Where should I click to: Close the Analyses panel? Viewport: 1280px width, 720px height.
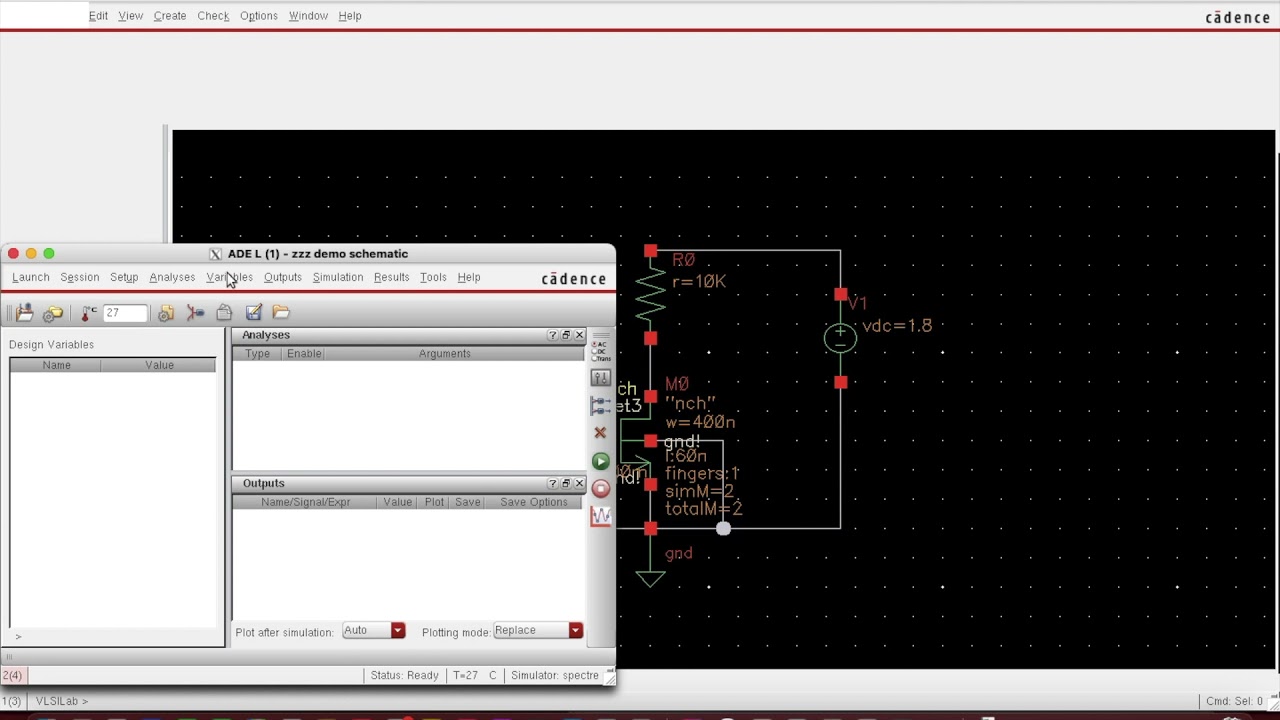point(579,335)
